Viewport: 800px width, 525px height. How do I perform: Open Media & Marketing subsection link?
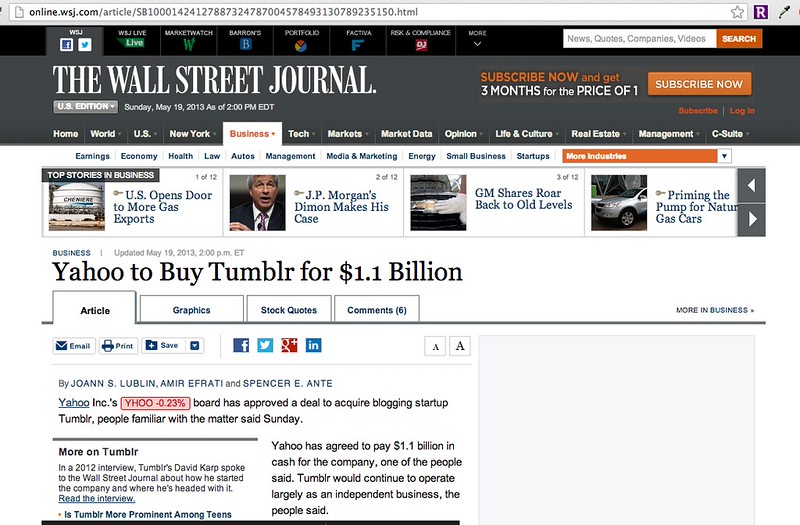[x=362, y=156]
